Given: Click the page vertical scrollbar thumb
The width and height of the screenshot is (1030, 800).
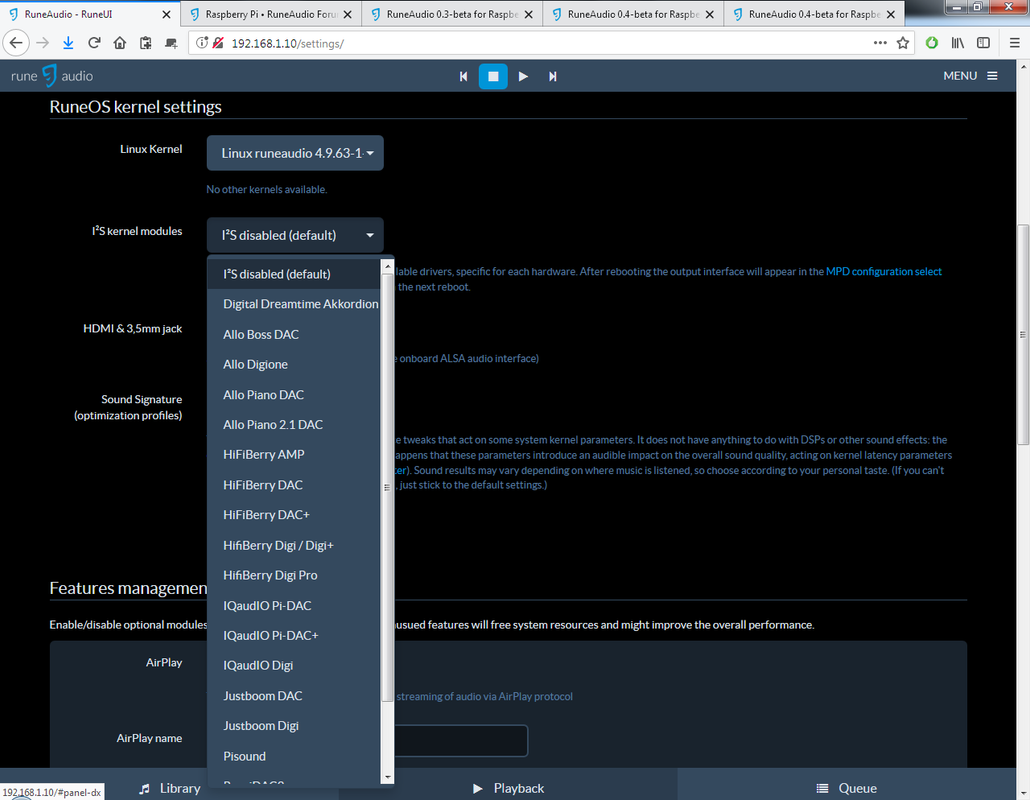Looking at the screenshot, I should [x=1023, y=335].
